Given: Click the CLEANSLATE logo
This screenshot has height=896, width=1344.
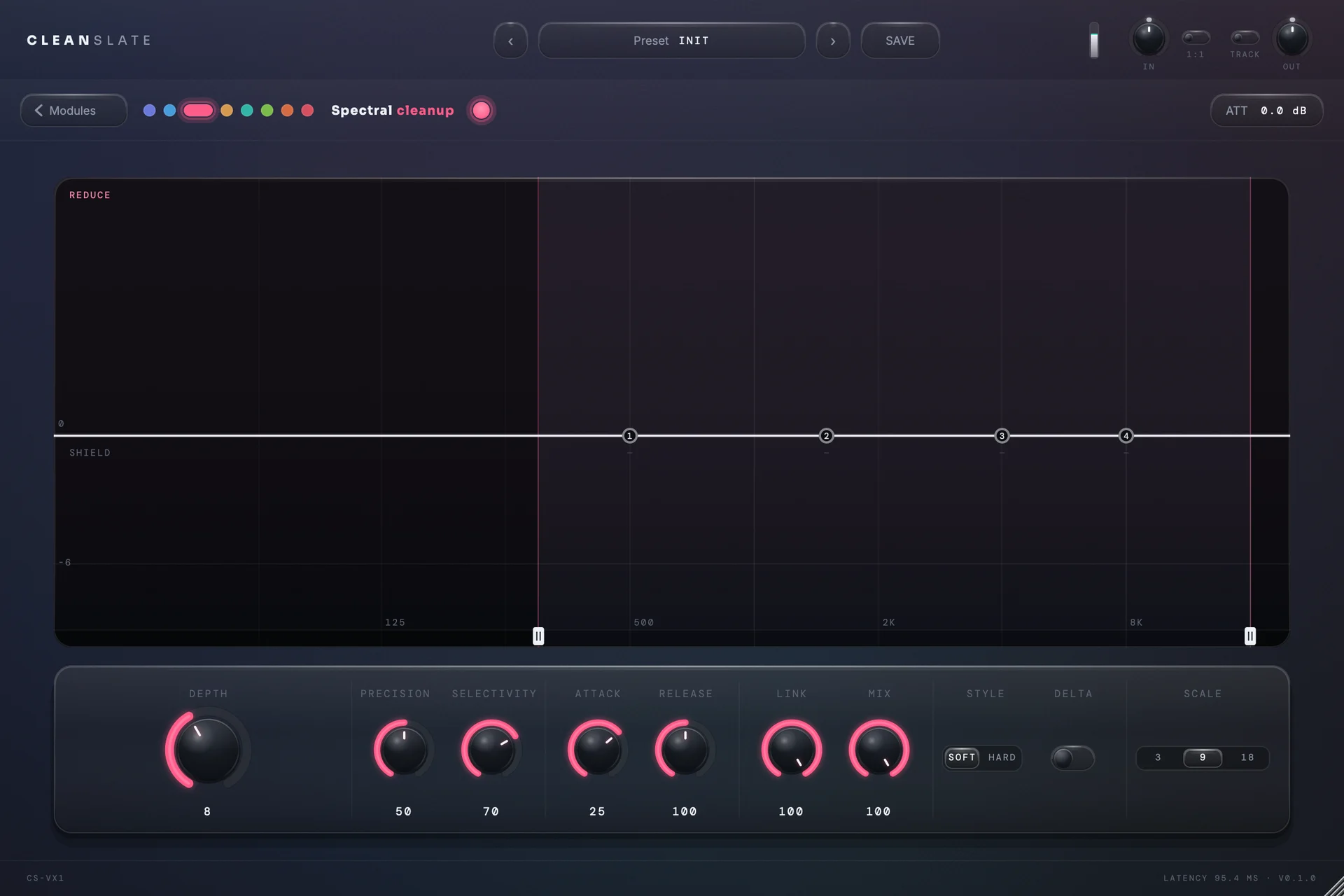Looking at the screenshot, I should (x=89, y=41).
